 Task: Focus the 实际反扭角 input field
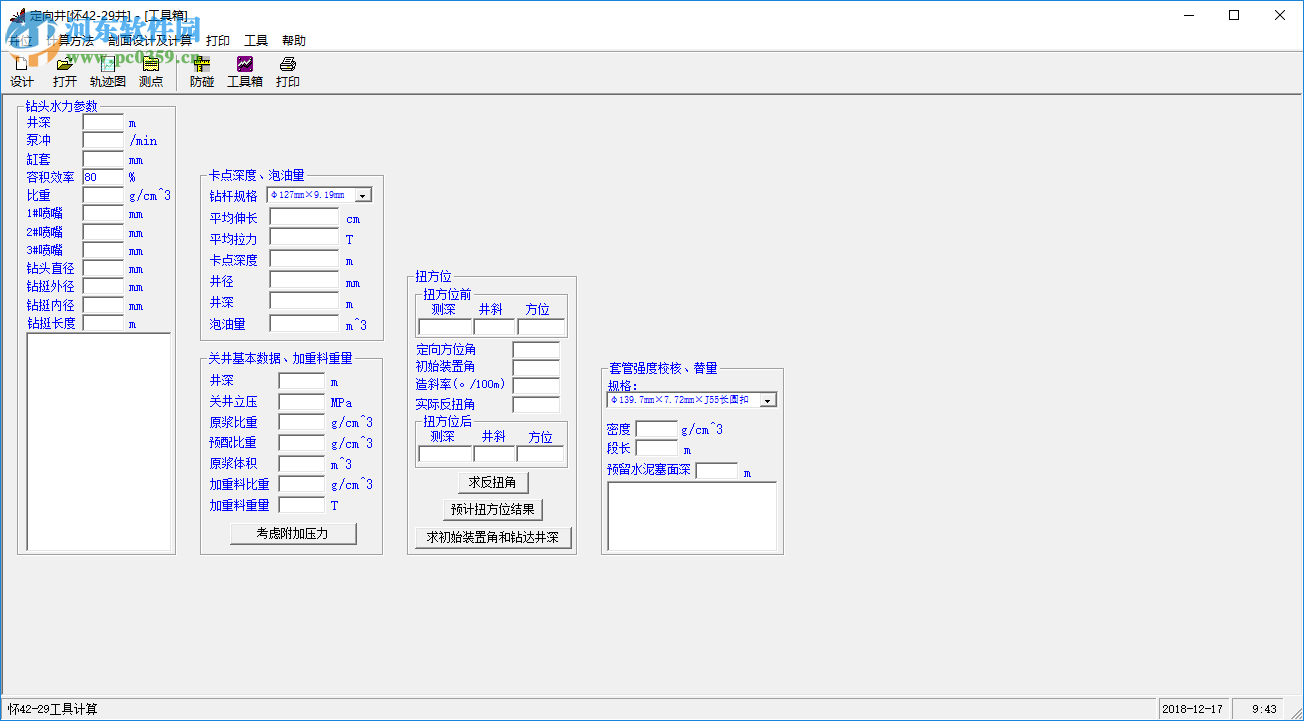(536, 405)
